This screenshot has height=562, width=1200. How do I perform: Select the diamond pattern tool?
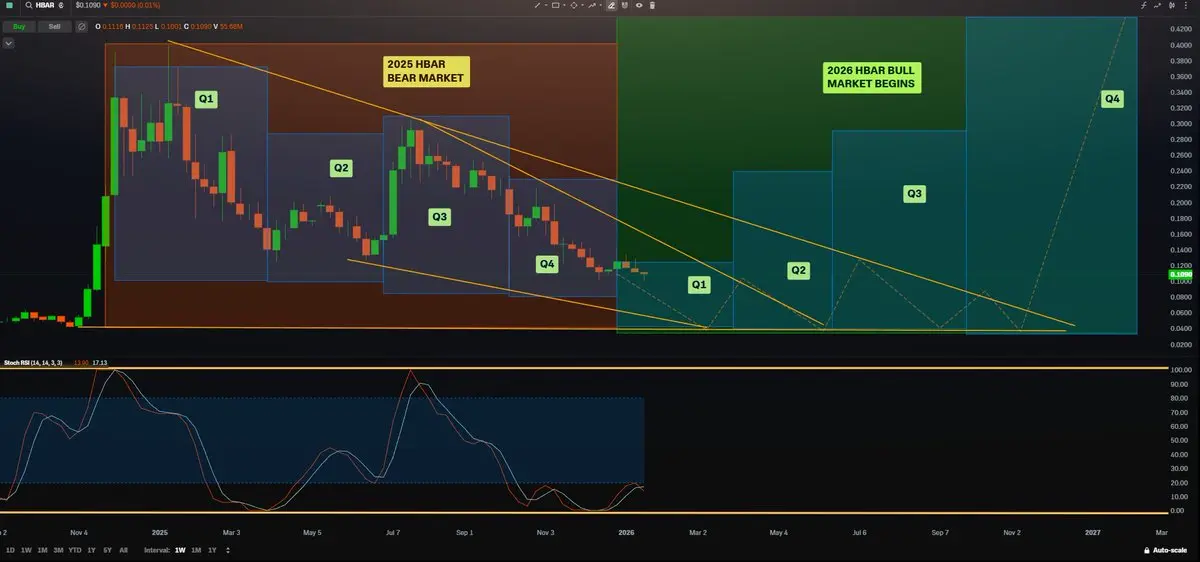point(573,5)
